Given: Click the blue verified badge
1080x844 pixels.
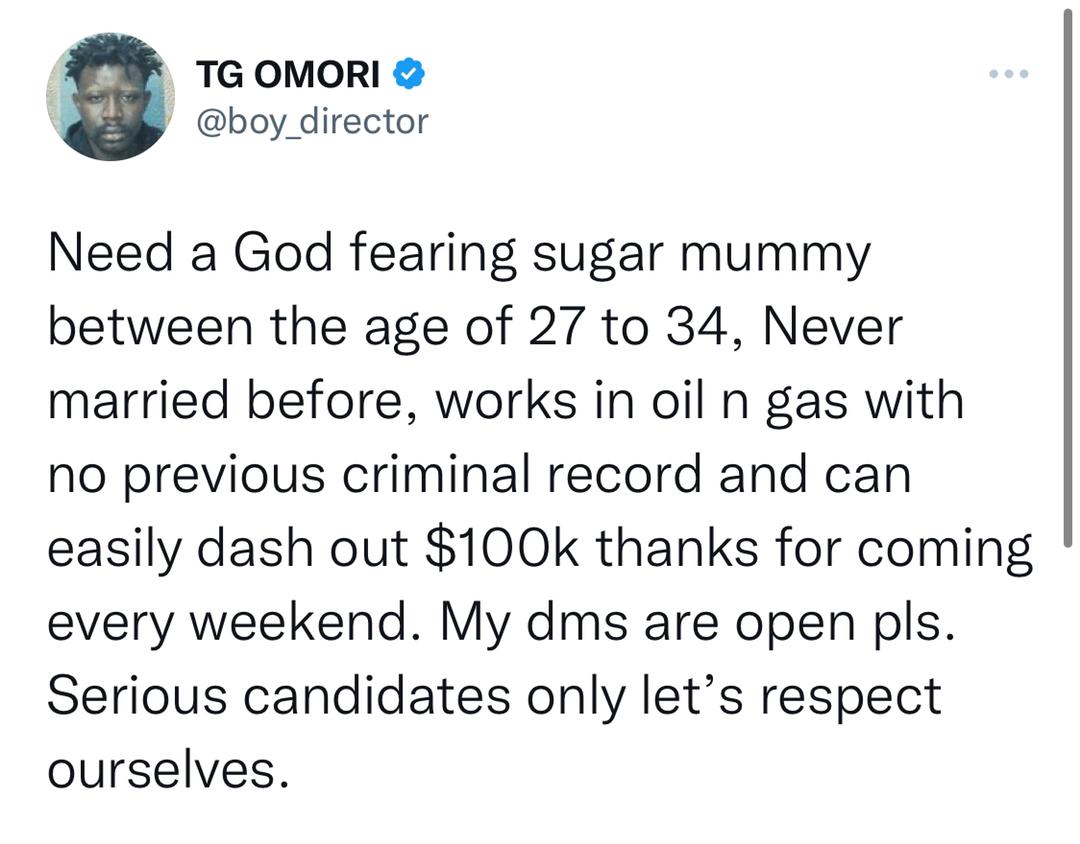Looking at the screenshot, I should click(408, 74).
